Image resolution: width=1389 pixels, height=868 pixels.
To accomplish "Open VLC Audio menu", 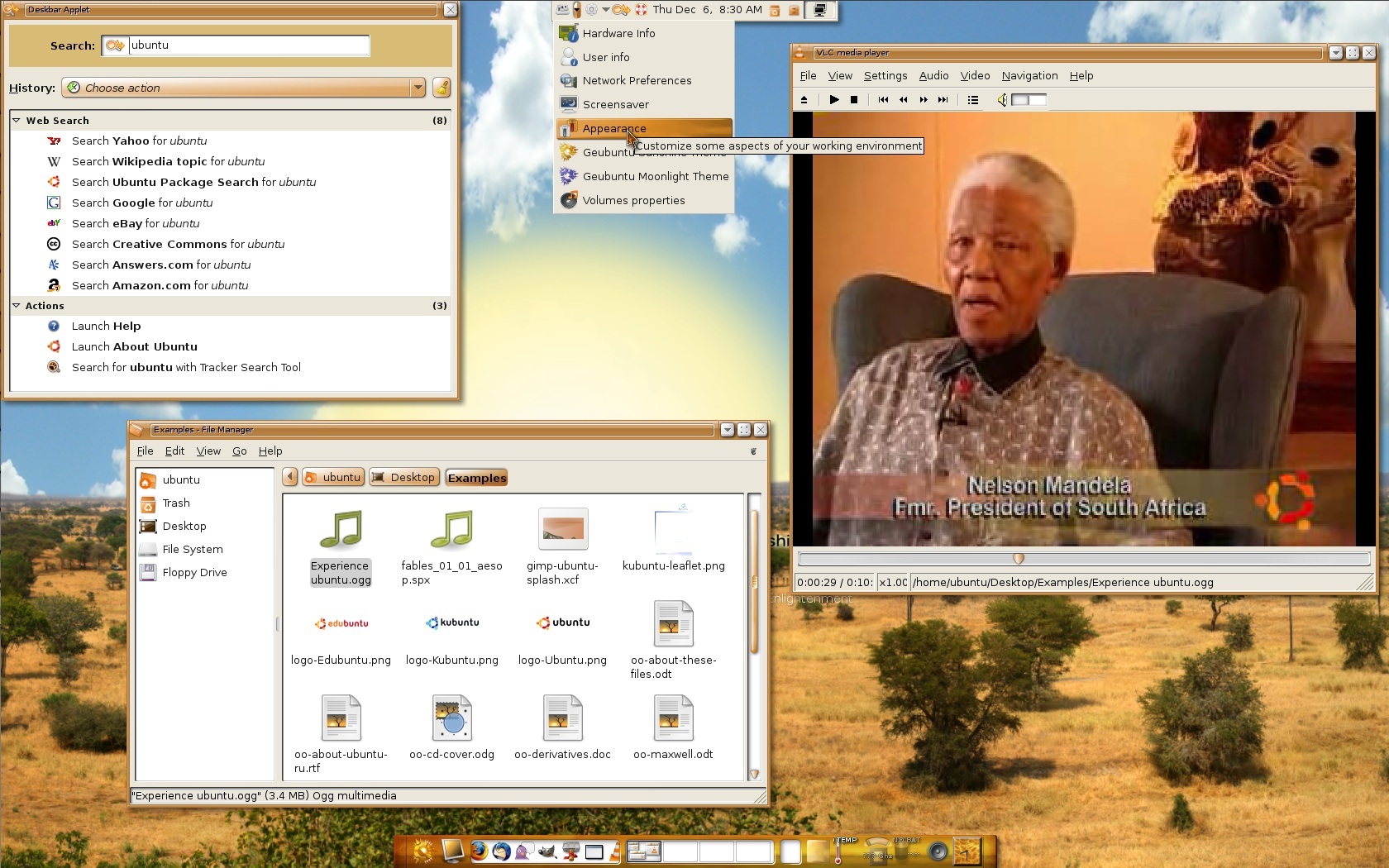I will pyautogui.click(x=933, y=75).
